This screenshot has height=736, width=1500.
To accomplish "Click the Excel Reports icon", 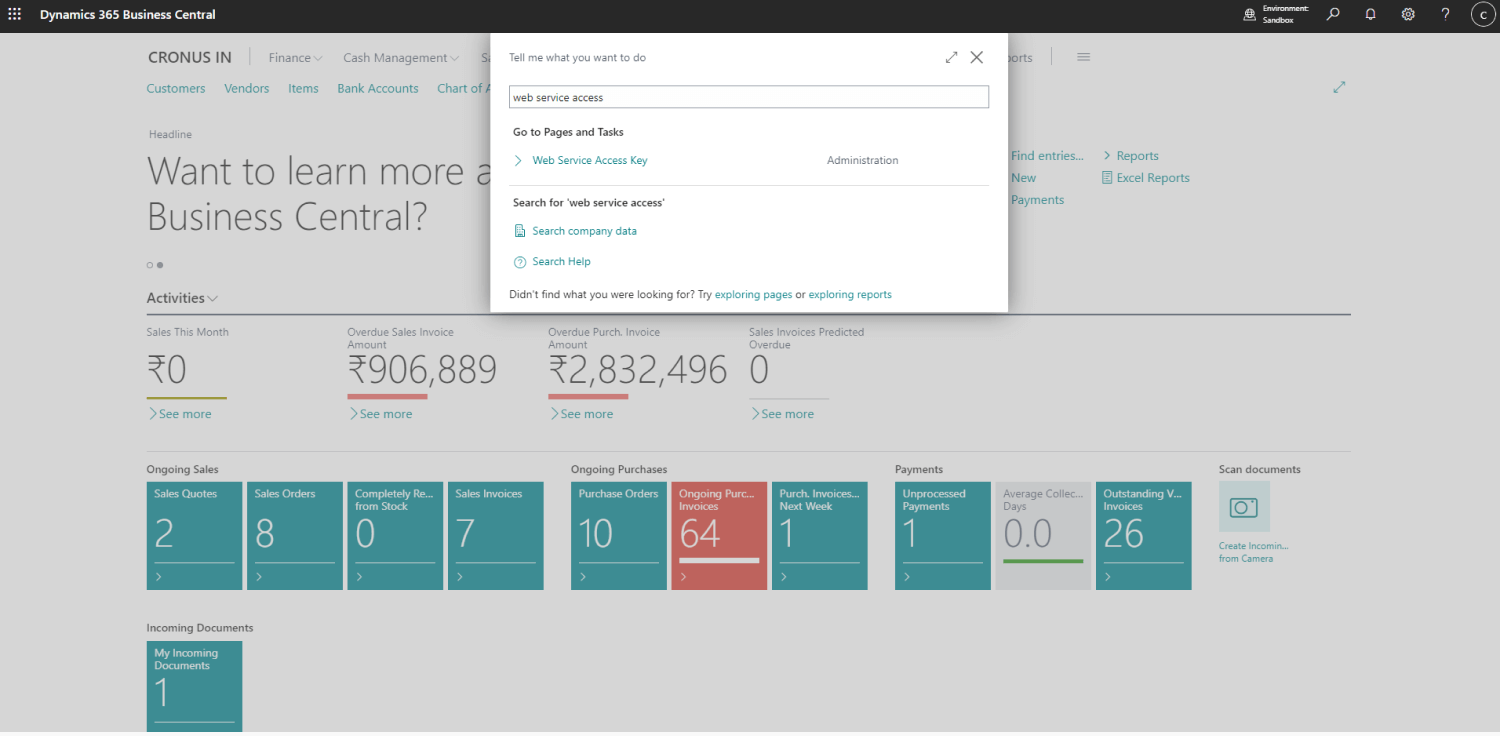I will point(1107,178).
